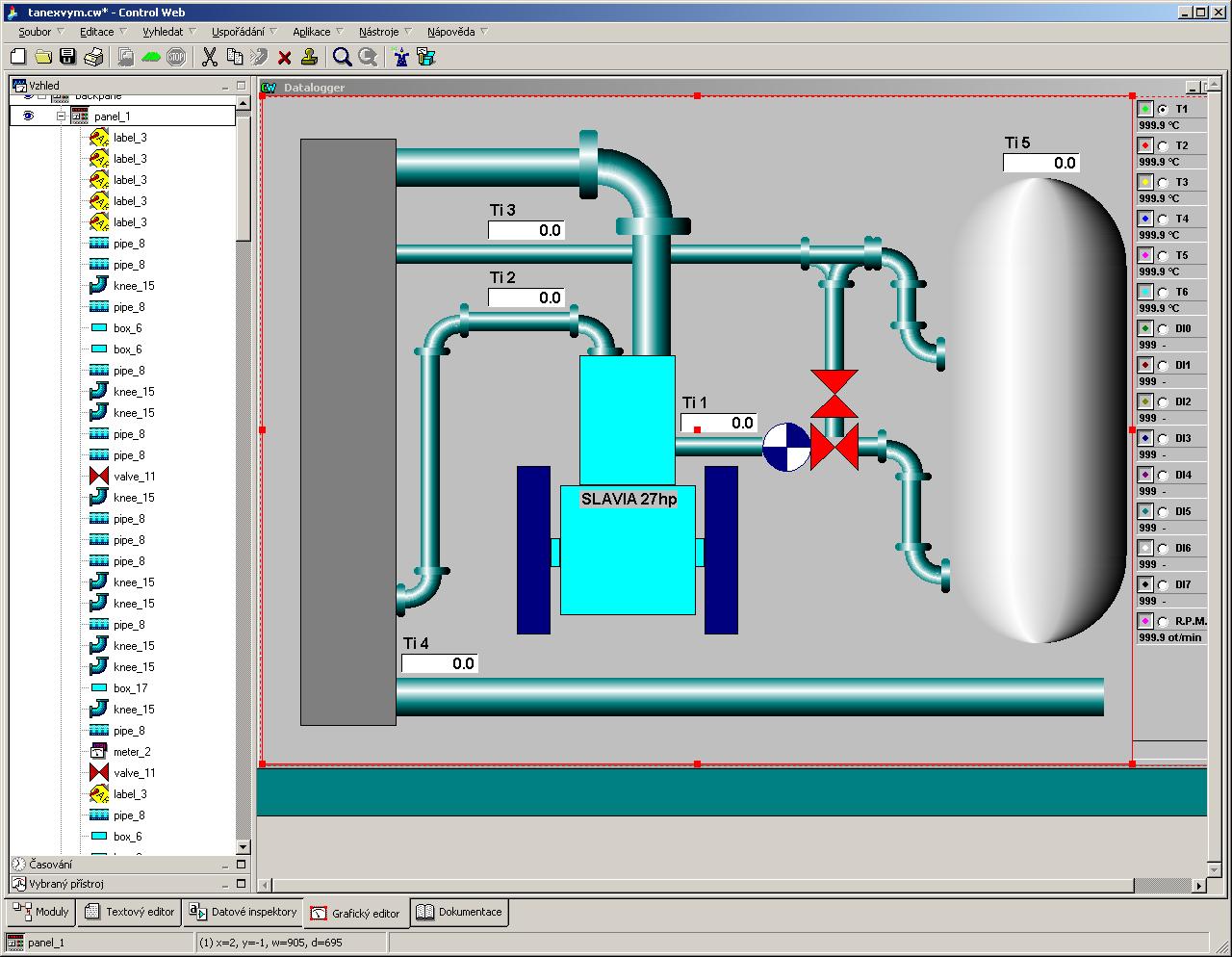Image resolution: width=1232 pixels, height=957 pixels.
Task: Click the magenta T5 color swatch
Action: click(1145, 255)
